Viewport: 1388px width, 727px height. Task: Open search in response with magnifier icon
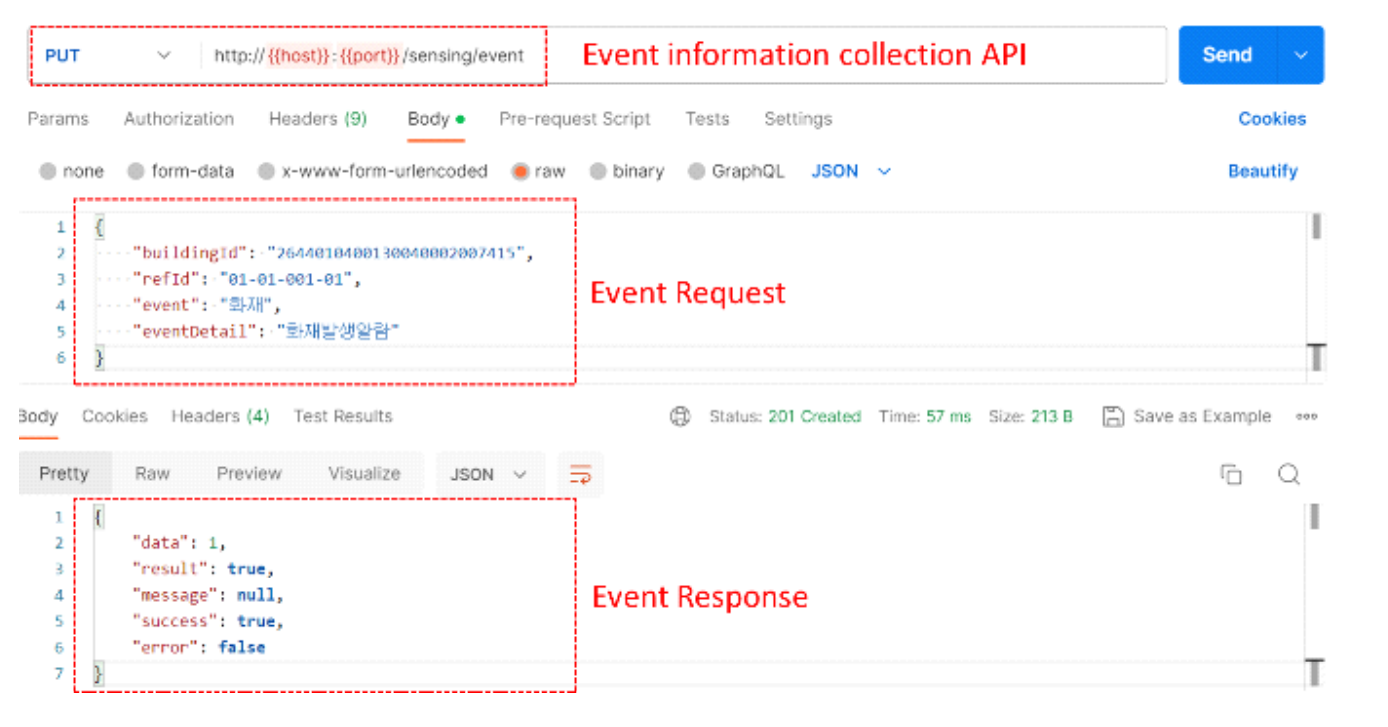tap(1289, 475)
